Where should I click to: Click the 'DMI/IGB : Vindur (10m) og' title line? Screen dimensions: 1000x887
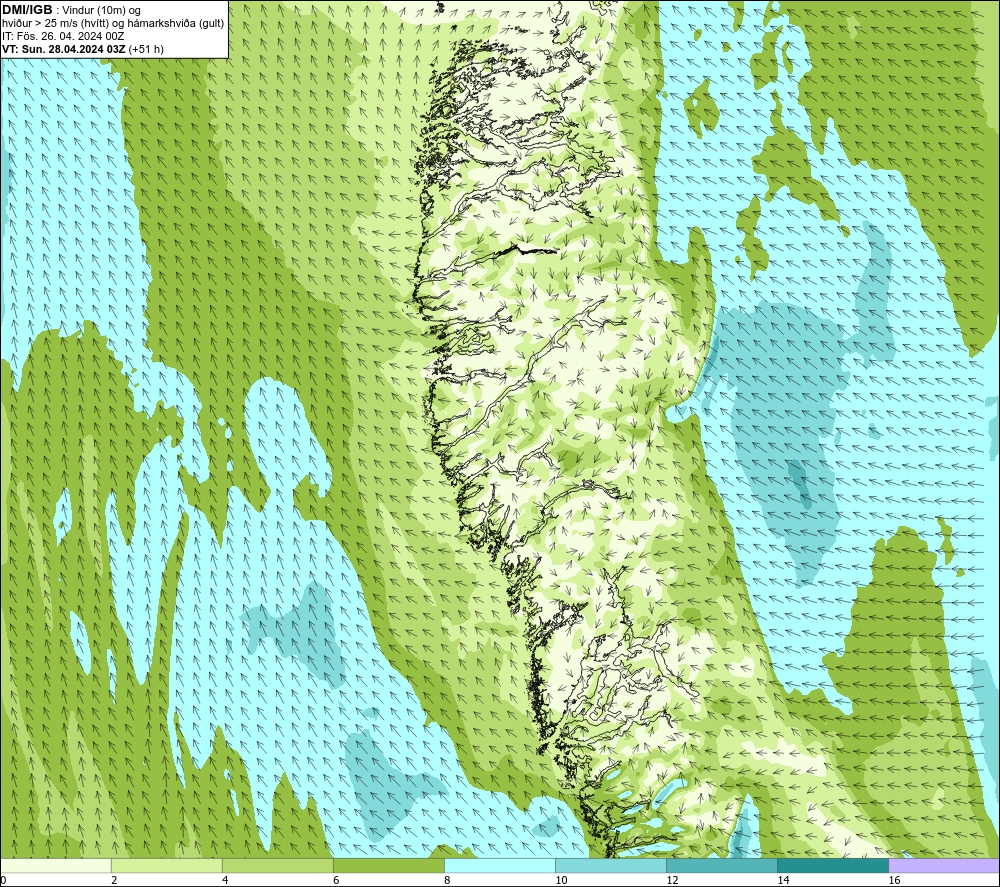71,10
